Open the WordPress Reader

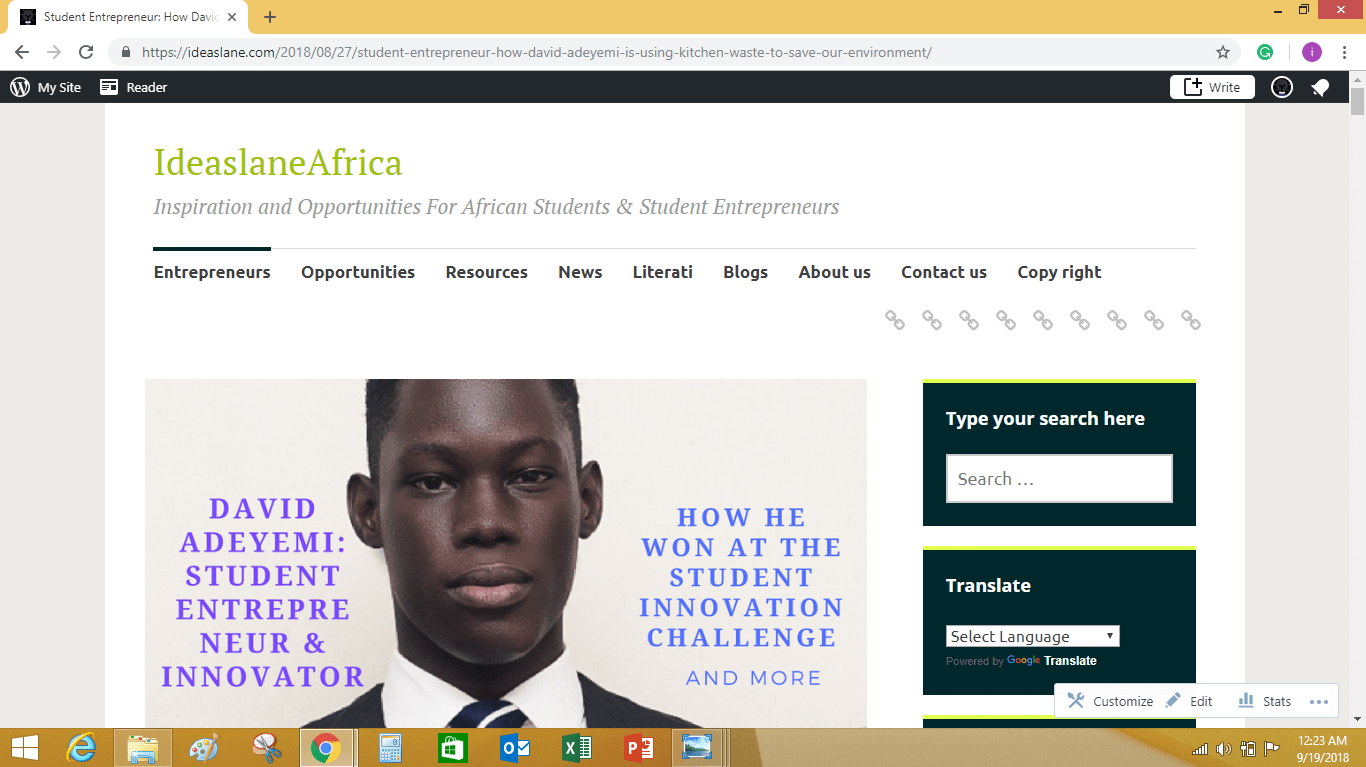tap(133, 87)
